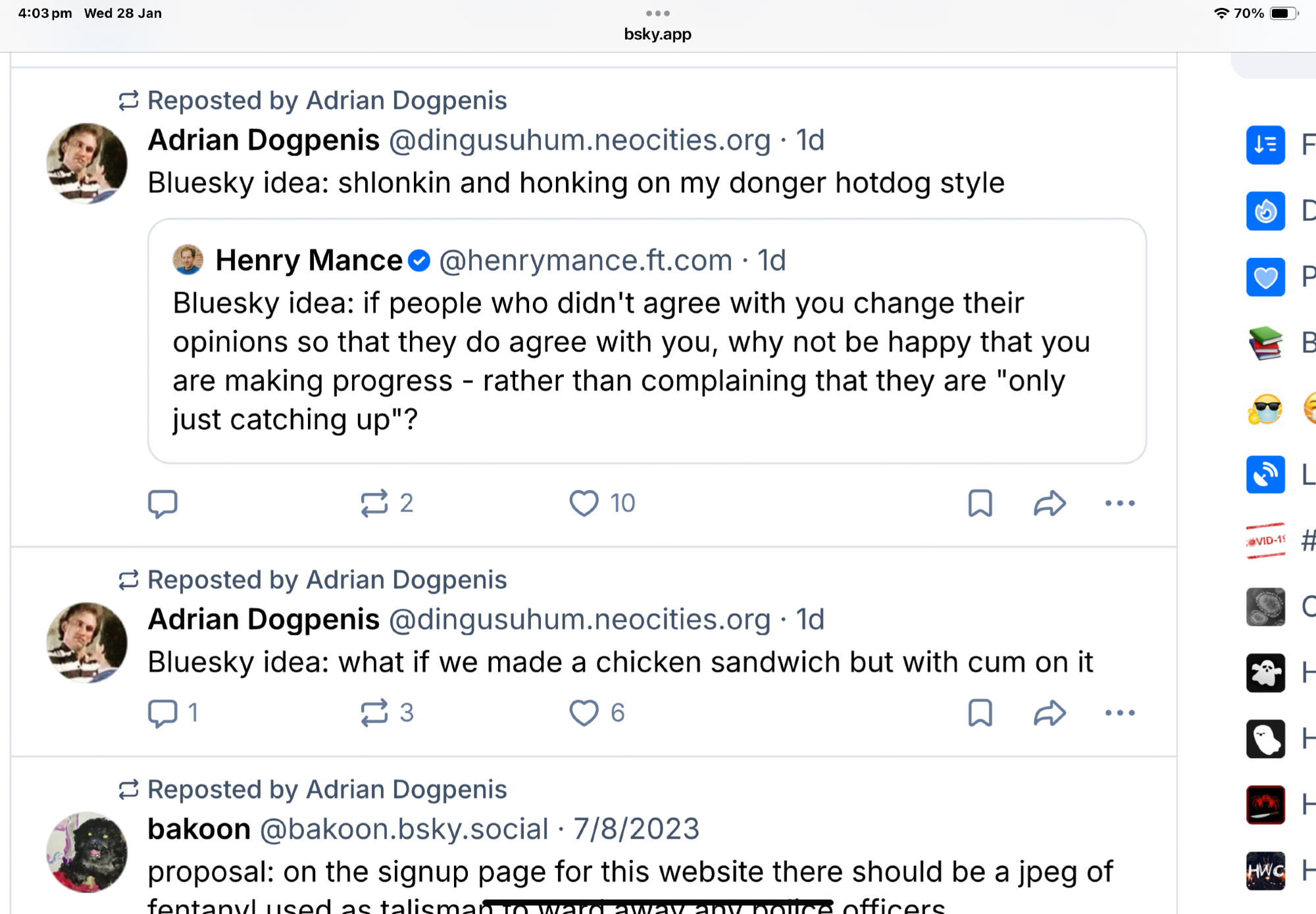Select the books emoji feed
Screen dimensions: 1316x914
(x=1265, y=343)
